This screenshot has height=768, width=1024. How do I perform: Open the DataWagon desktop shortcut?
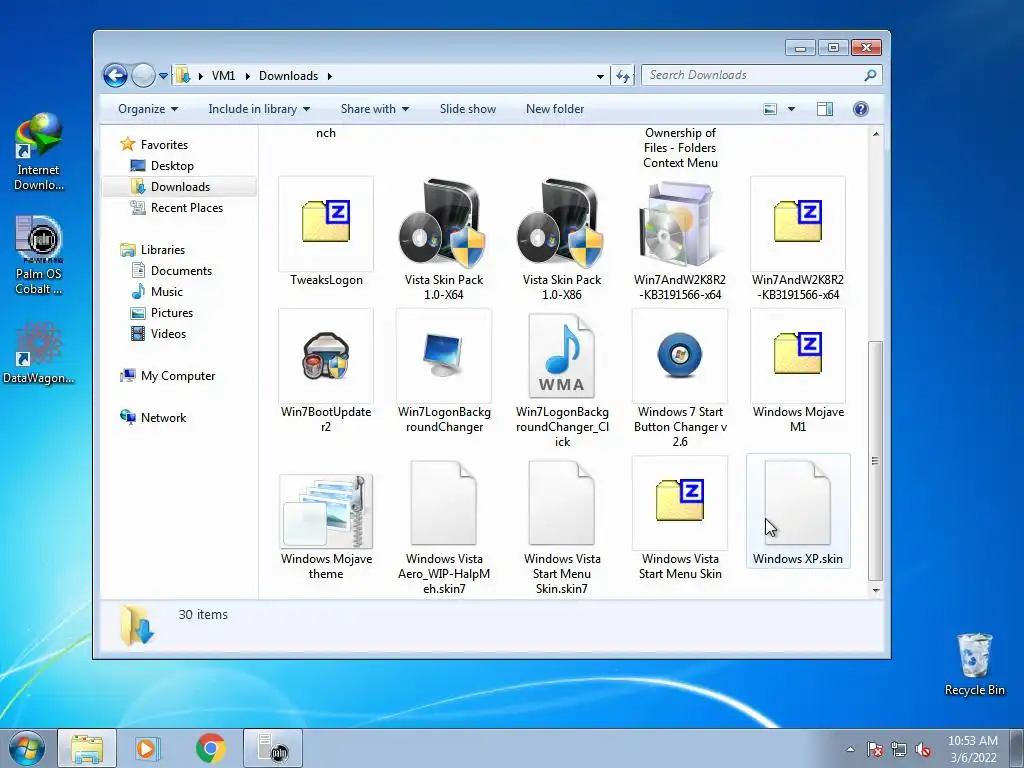coord(39,353)
